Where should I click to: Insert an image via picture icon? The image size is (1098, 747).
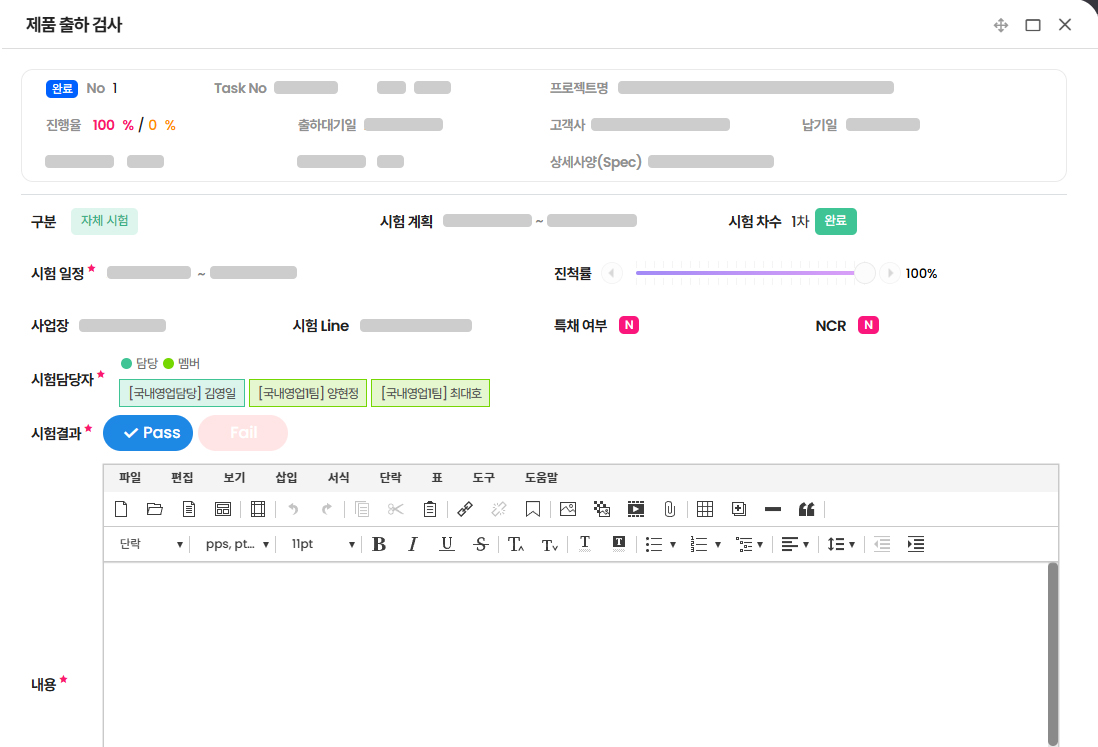click(x=568, y=509)
